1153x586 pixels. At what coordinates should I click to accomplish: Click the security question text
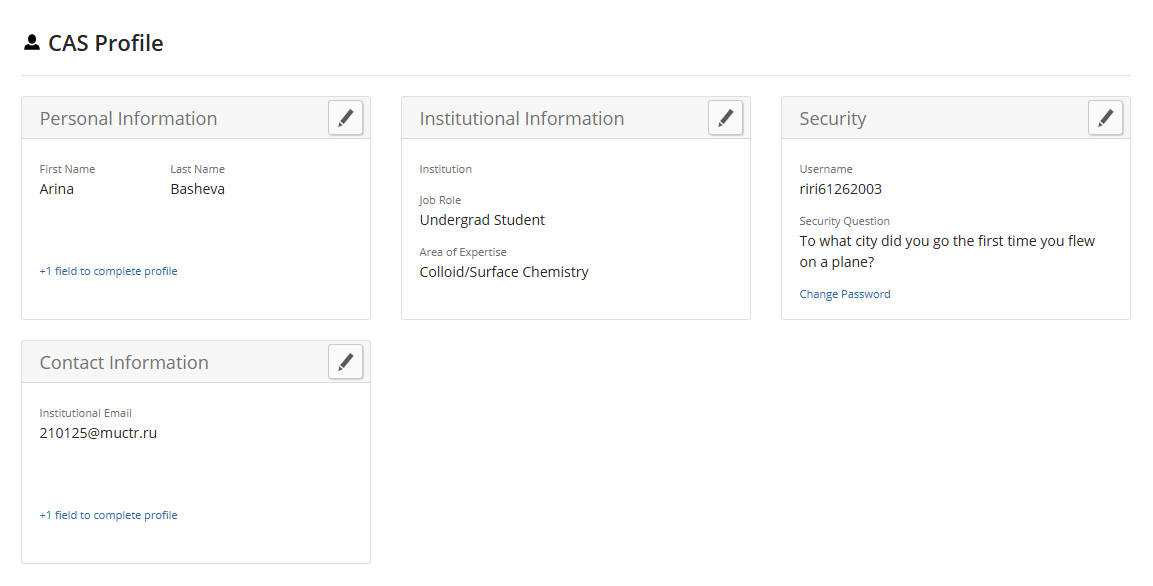946,251
